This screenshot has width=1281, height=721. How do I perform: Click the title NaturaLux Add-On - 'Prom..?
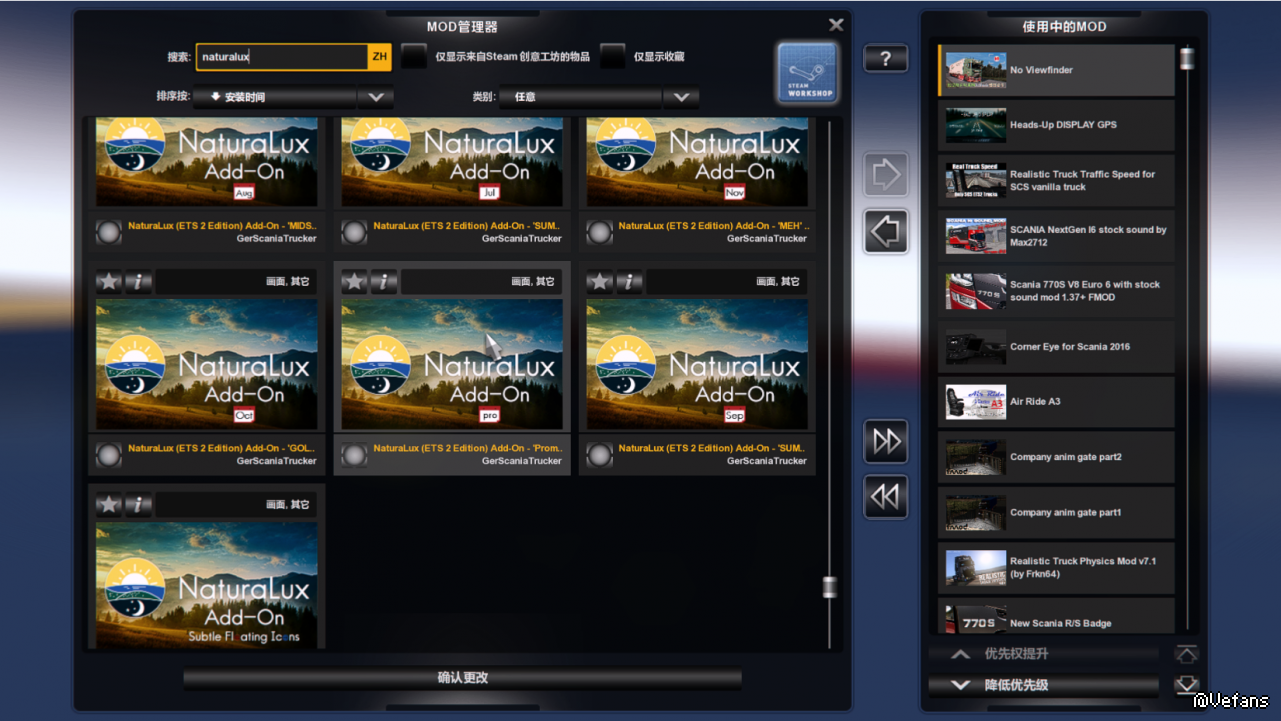468,448
